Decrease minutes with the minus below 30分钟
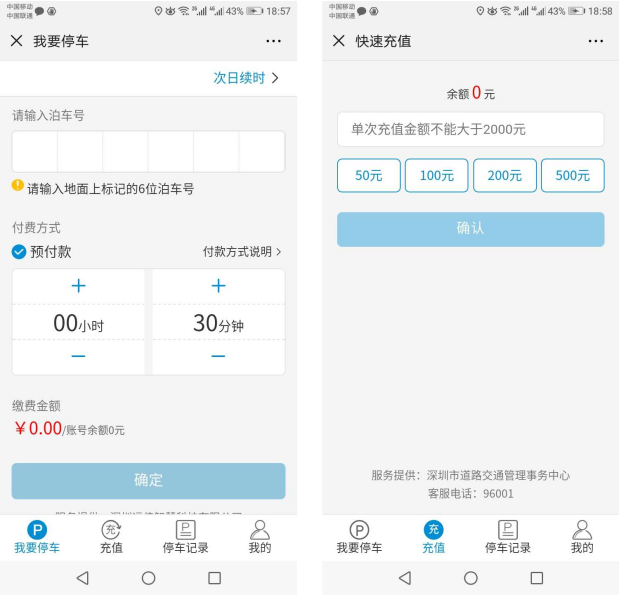This screenshot has width=619, height=595. click(218, 356)
